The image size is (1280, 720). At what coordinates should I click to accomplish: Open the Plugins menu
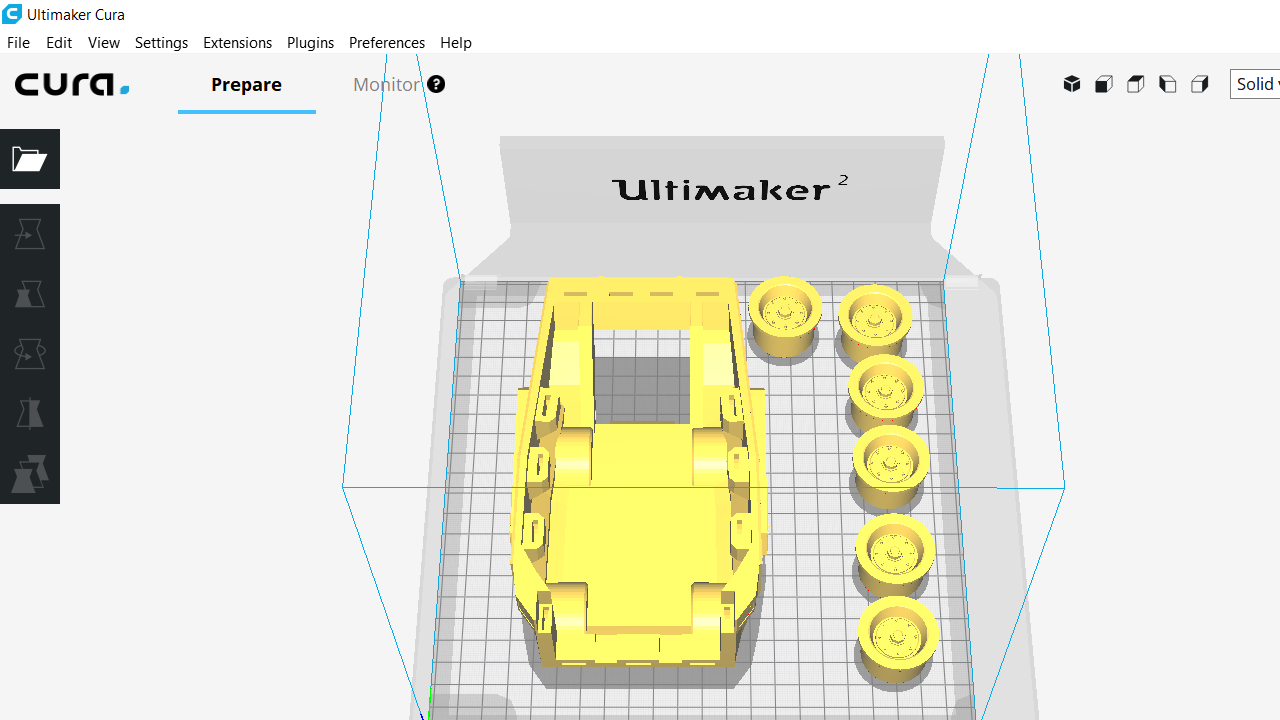click(x=310, y=42)
